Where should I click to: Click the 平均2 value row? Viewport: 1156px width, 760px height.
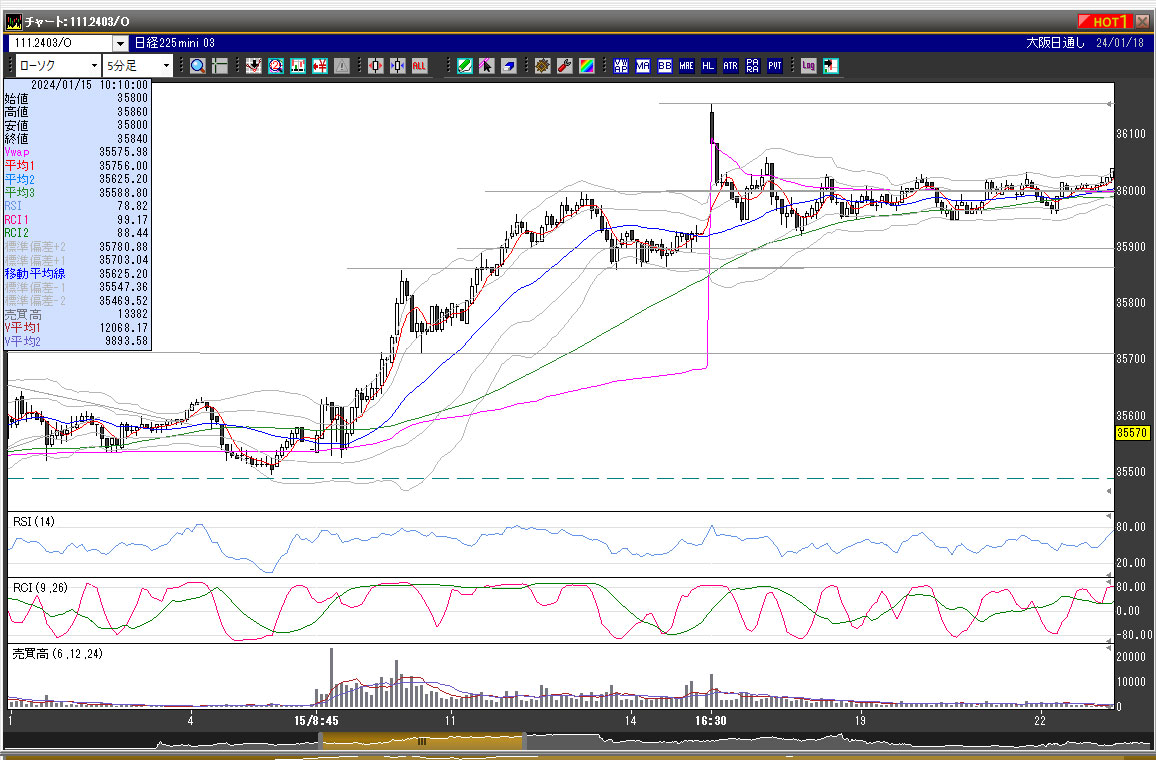coord(77,179)
